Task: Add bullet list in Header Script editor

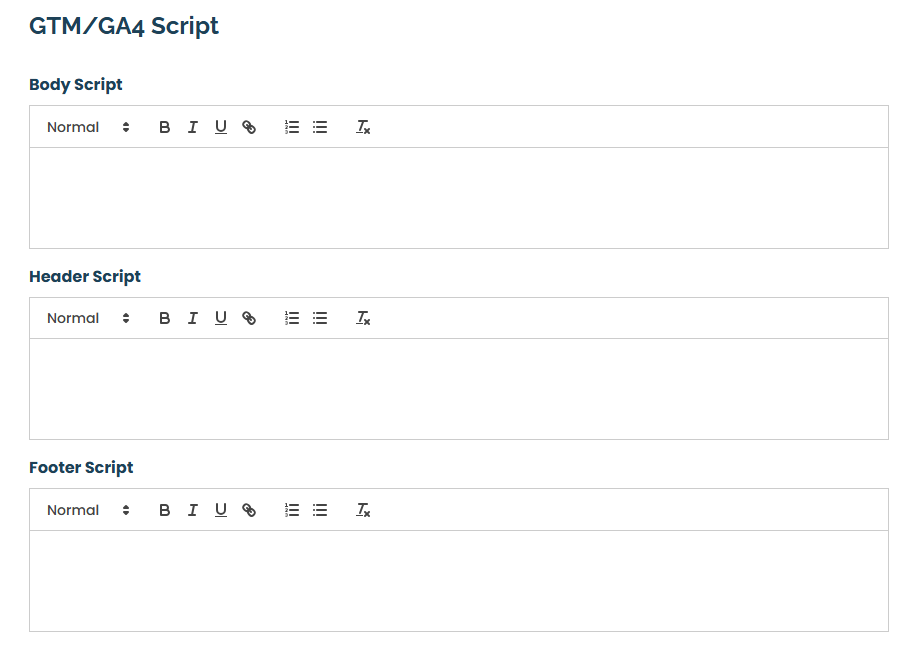Action: click(320, 318)
